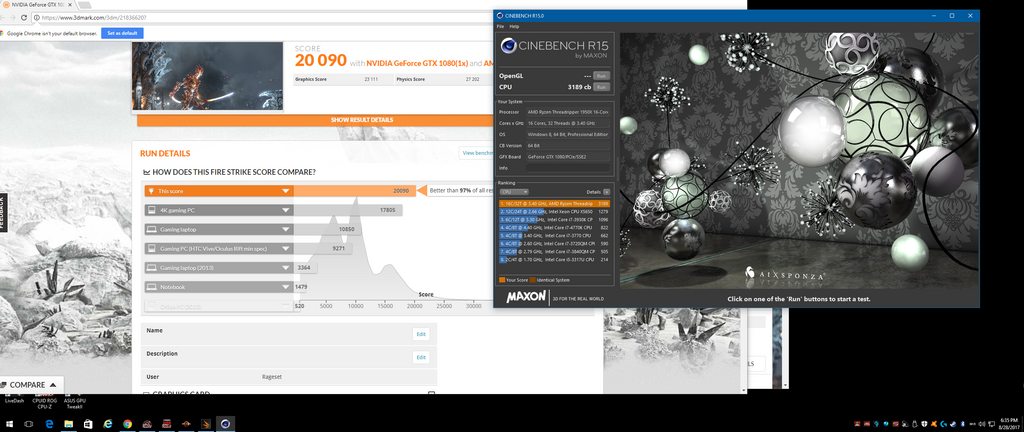Click the Bluetooth tray icon
The width and height of the screenshot is (1024, 432).
pos(963,424)
